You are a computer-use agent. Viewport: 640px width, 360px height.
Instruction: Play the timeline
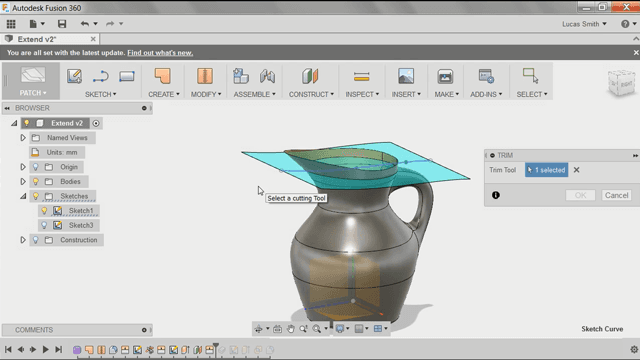45,349
